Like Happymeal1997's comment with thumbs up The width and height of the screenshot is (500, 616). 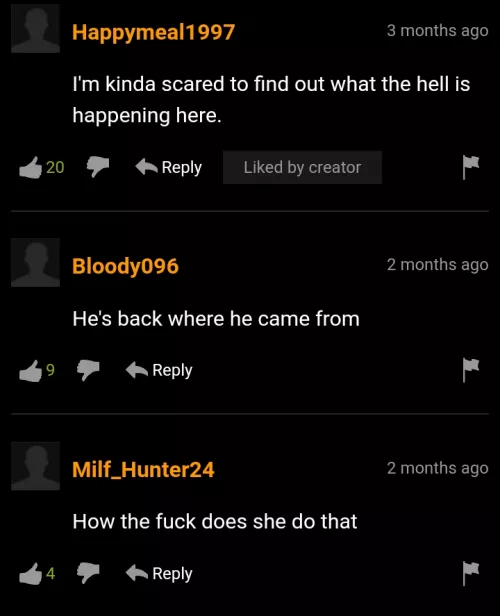pyautogui.click(x=31, y=168)
